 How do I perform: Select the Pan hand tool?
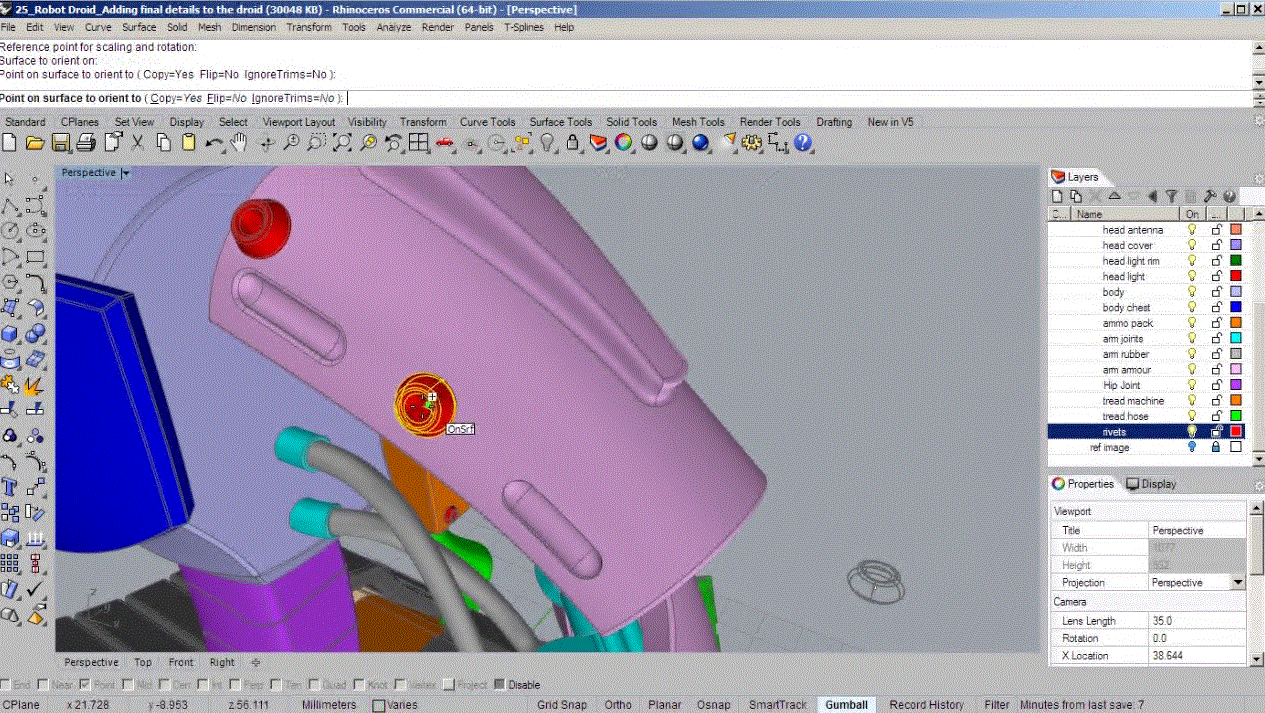click(239, 143)
